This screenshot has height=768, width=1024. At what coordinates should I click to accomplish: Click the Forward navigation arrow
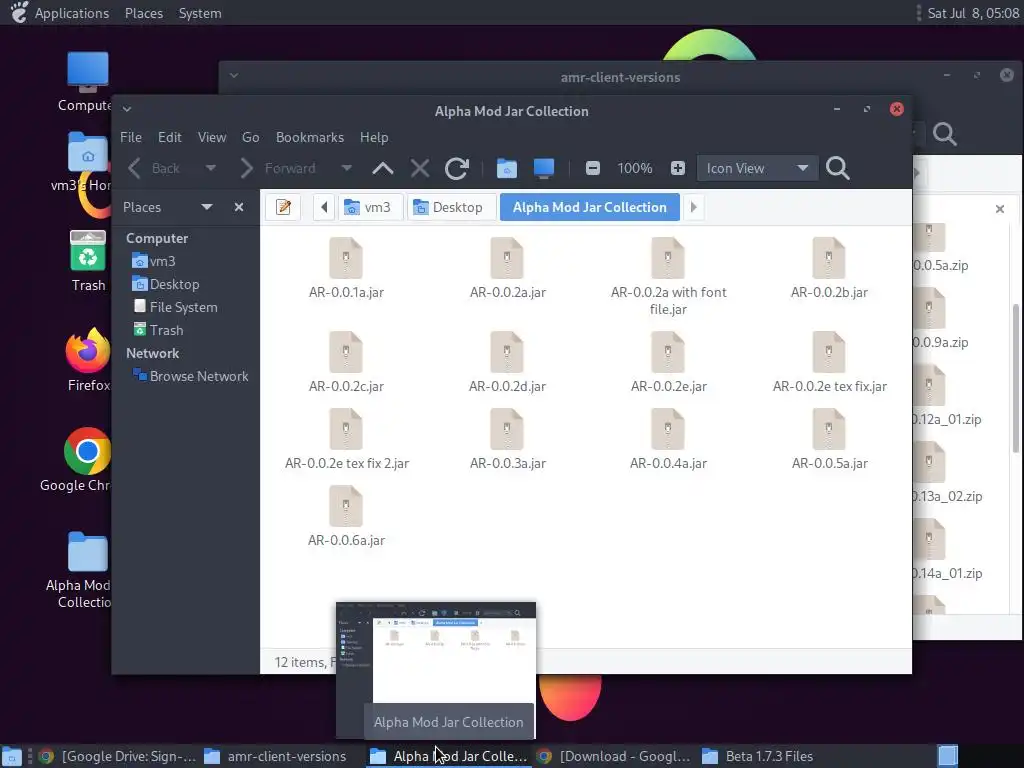(x=246, y=168)
